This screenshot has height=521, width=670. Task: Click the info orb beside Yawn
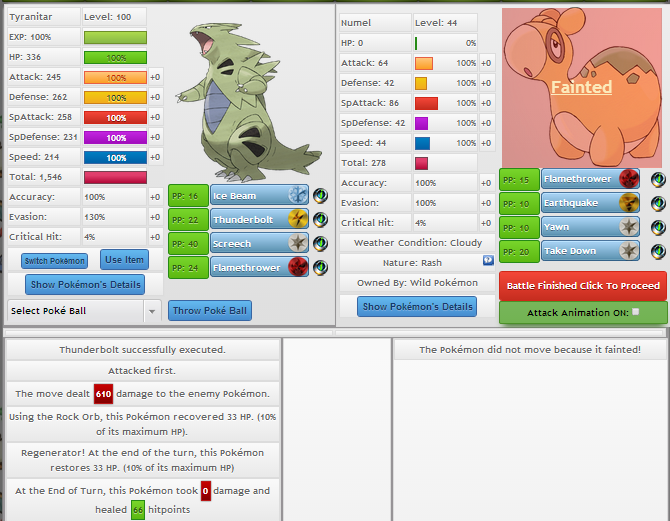click(x=658, y=227)
